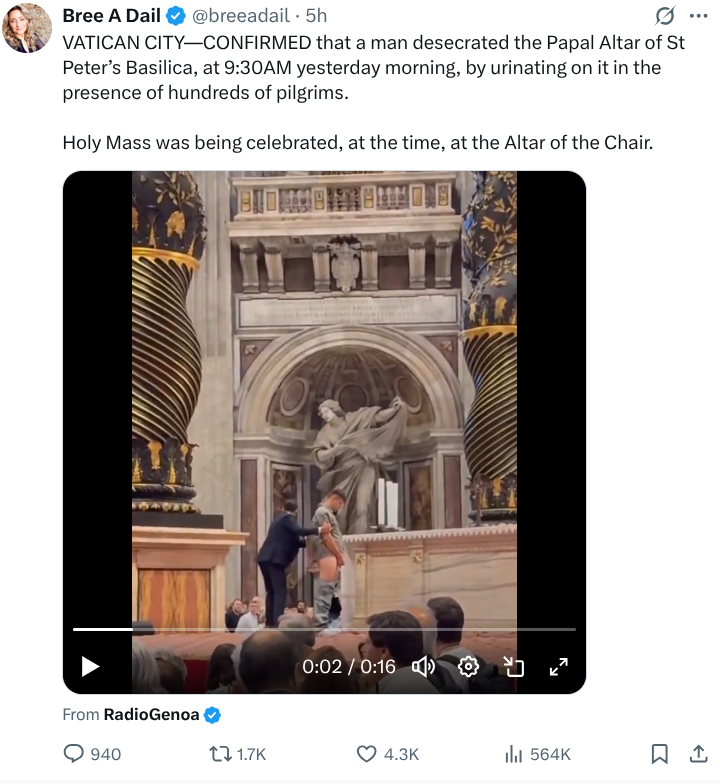Screen dimensions: 720x784
Task: Mute the video volume speaker icon
Action: click(424, 666)
